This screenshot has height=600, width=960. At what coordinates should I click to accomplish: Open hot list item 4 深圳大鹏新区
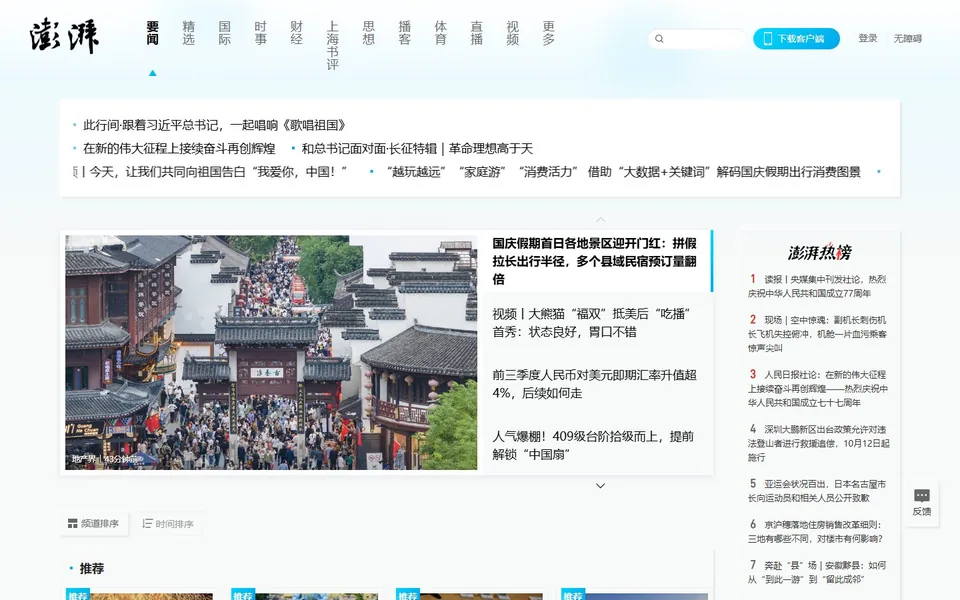819,443
